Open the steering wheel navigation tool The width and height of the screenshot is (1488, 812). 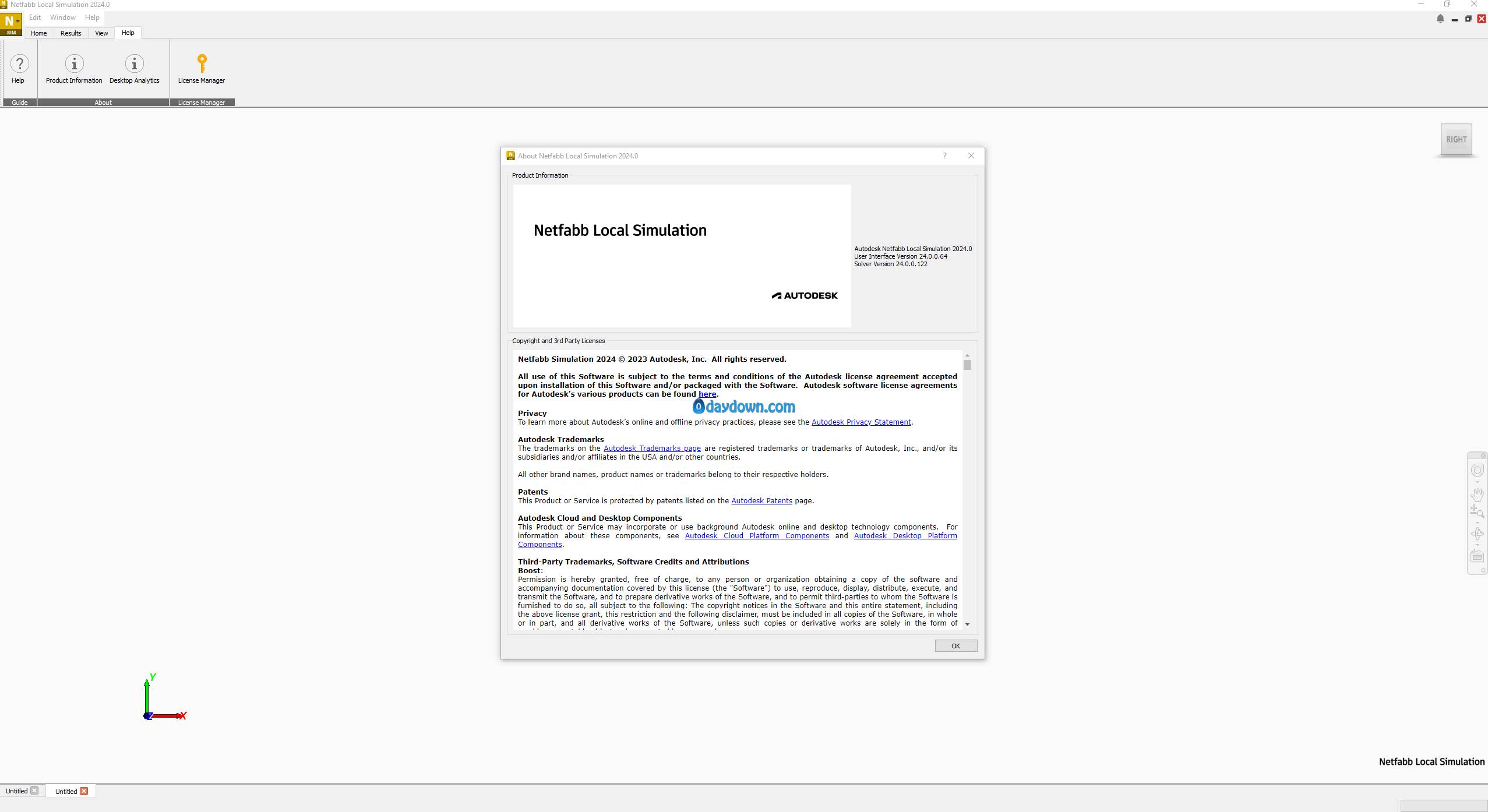tap(1477, 471)
